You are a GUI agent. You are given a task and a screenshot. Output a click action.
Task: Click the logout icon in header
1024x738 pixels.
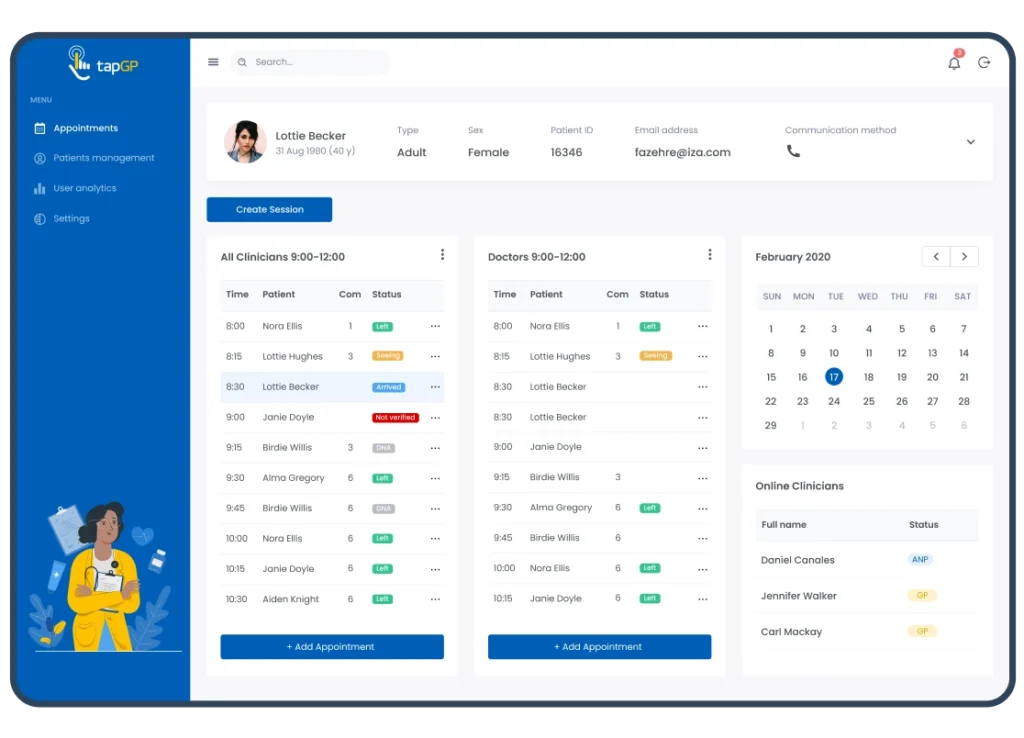(x=984, y=62)
